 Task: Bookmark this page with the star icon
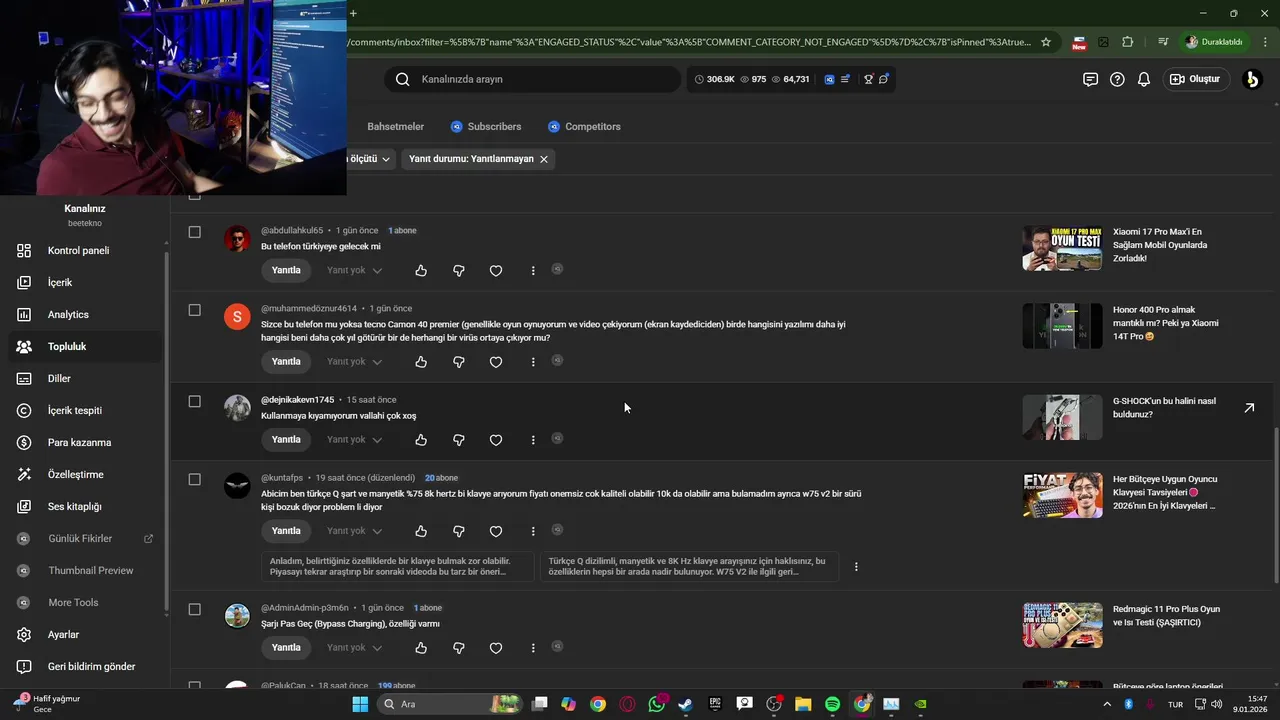coord(1046,42)
